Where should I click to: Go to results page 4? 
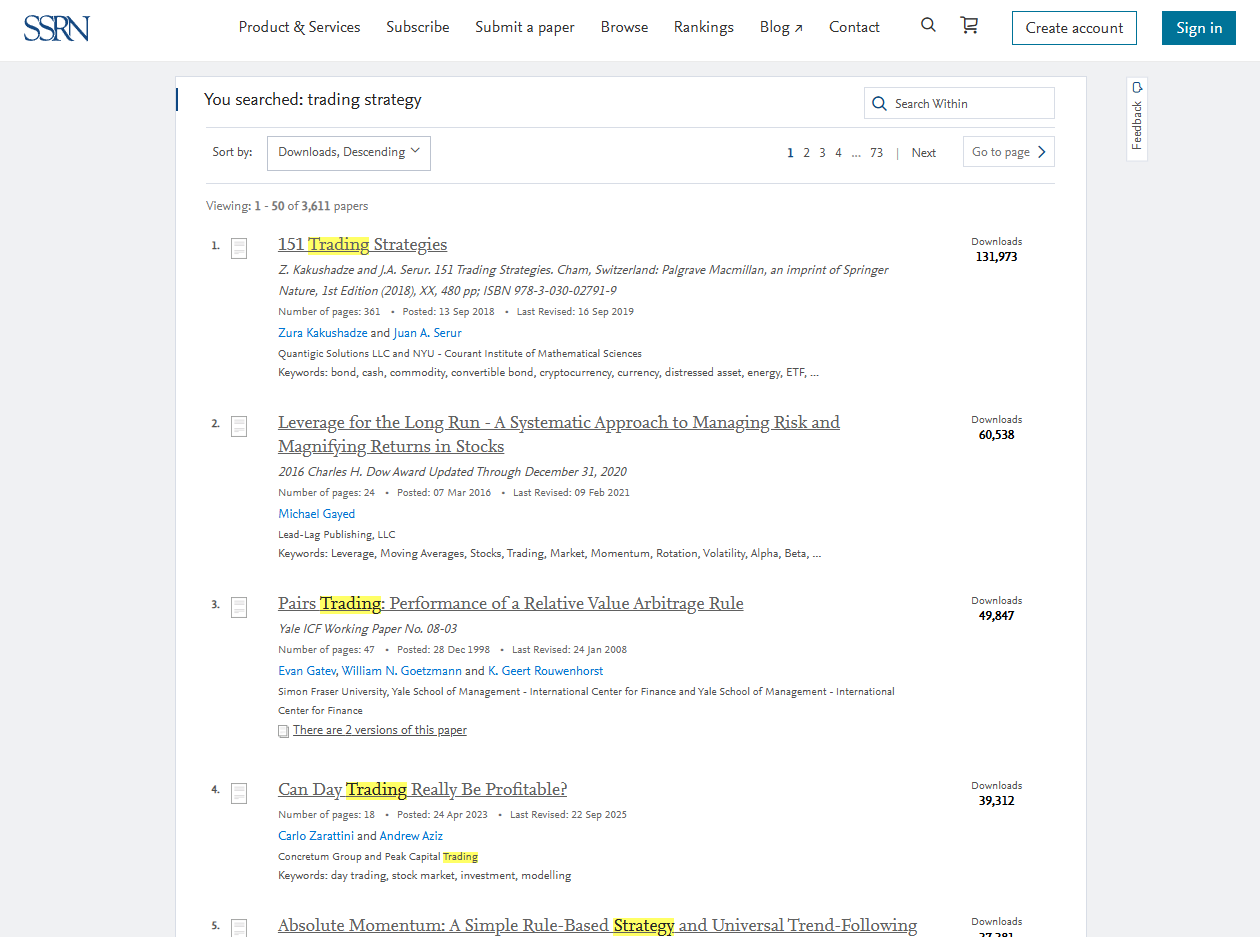point(838,153)
